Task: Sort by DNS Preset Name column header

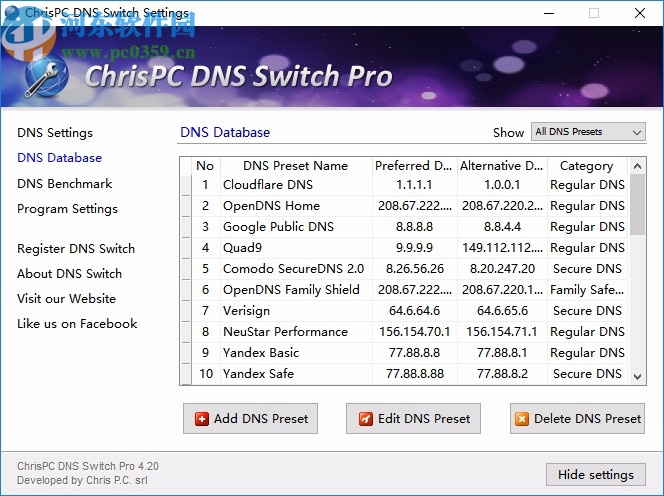Action: 296,166
